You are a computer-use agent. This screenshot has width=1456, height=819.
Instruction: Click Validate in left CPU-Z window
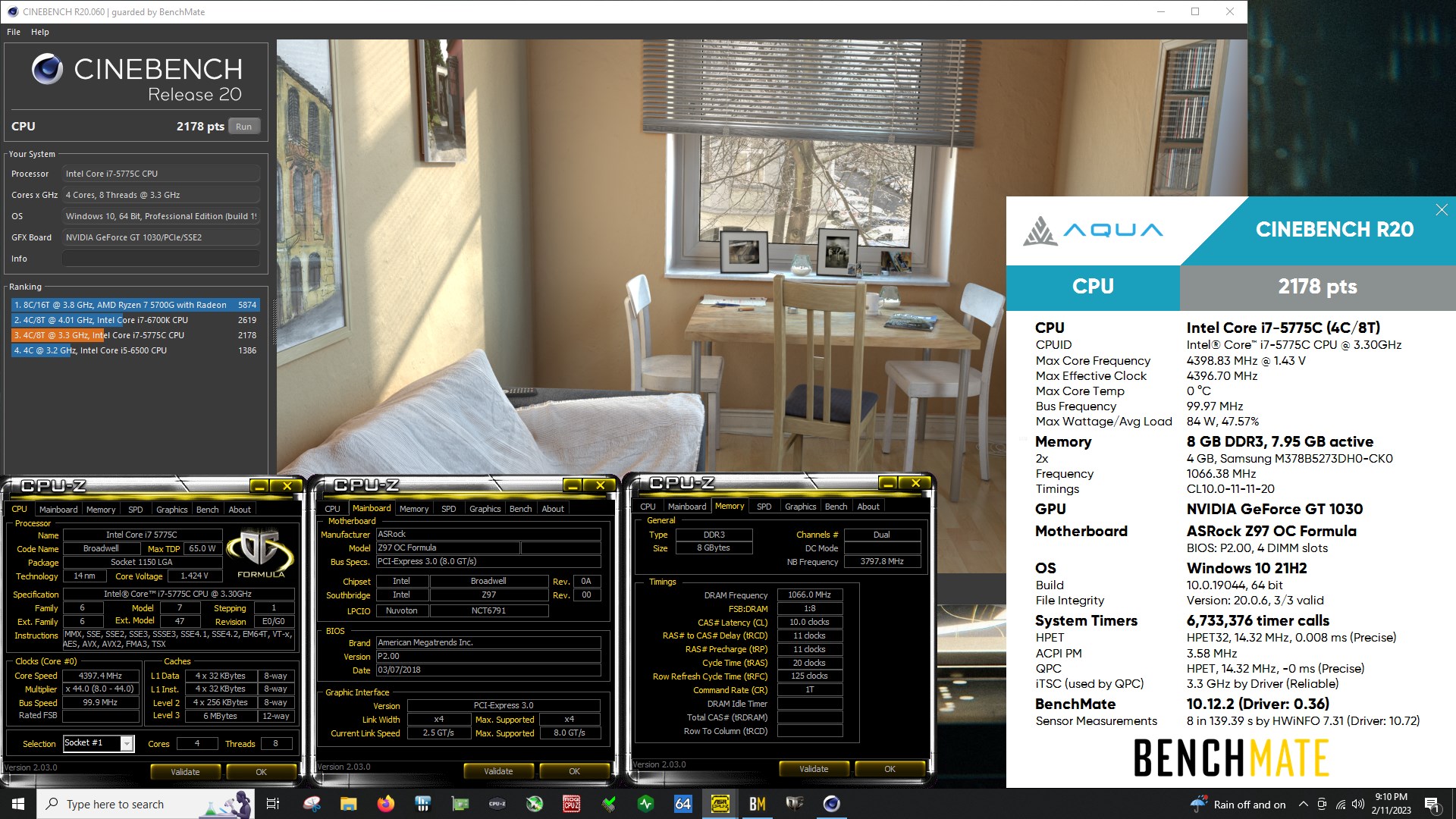(185, 772)
